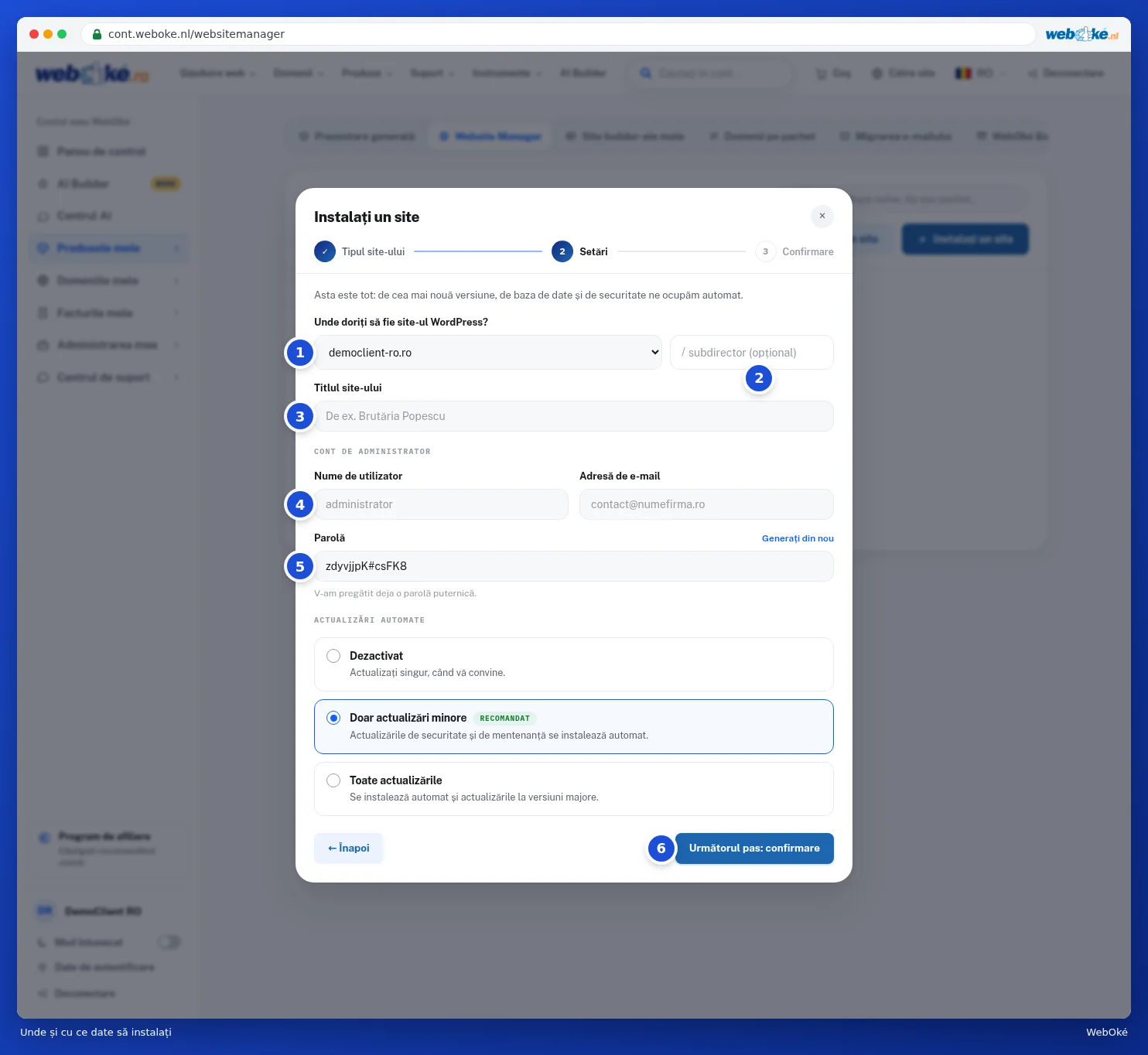Click the background account search field
The image size is (1148, 1055).
[x=710, y=73]
